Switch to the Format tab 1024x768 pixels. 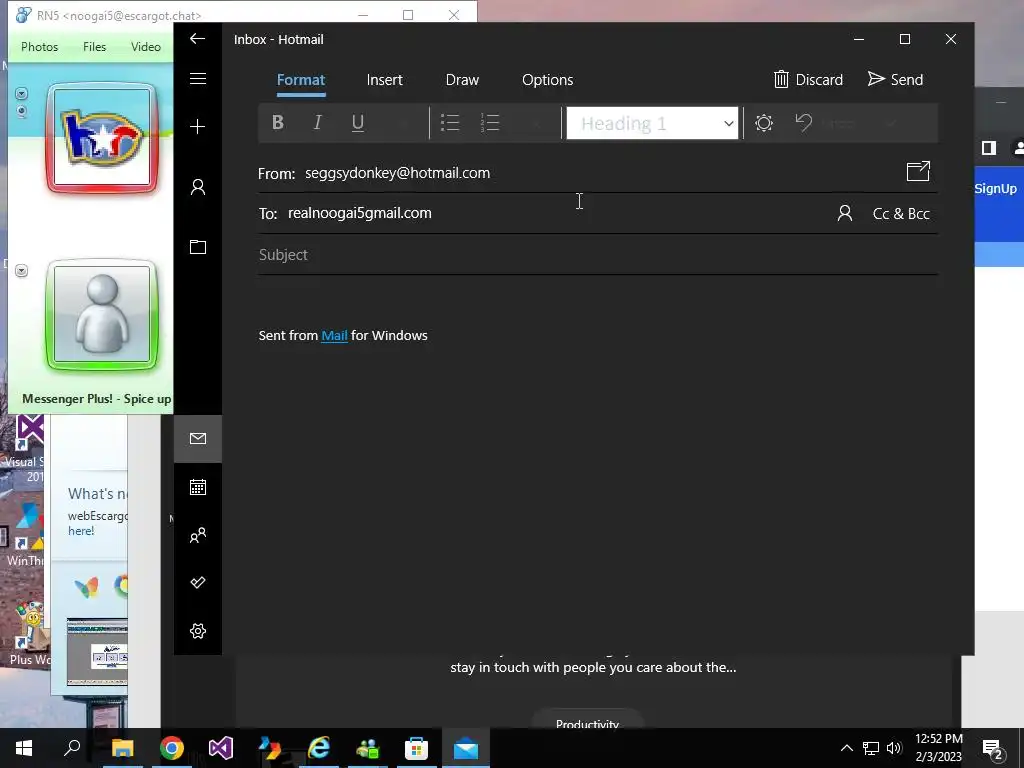tap(301, 80)
